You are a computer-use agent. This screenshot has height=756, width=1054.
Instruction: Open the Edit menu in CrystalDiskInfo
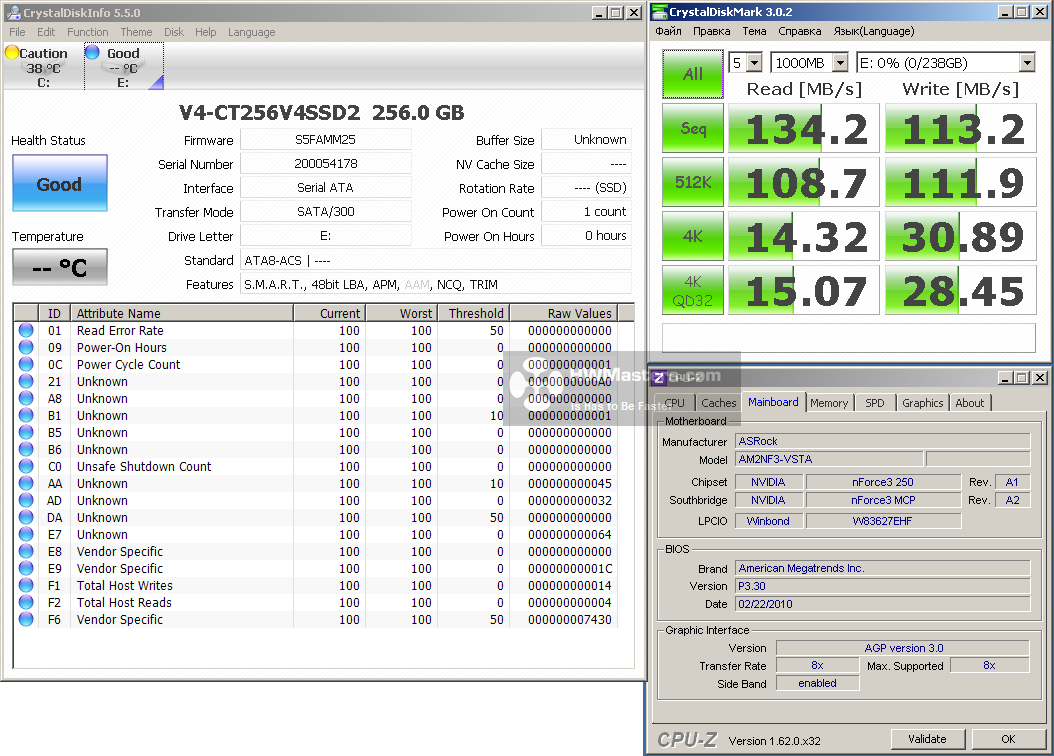[46, 32]
